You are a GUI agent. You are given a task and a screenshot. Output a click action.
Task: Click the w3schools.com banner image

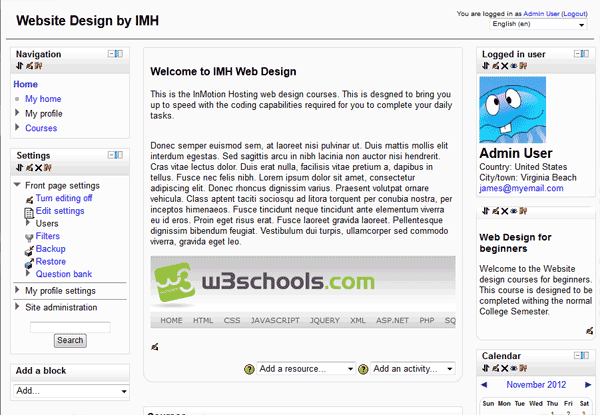click(303, 292)
